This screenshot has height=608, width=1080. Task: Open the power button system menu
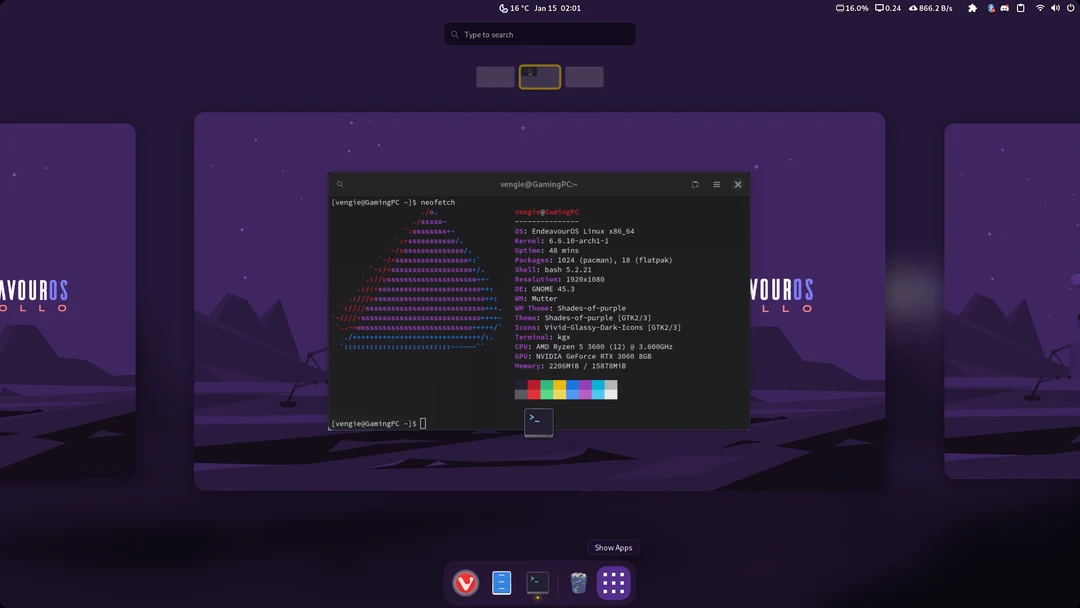click(1070, 8)
